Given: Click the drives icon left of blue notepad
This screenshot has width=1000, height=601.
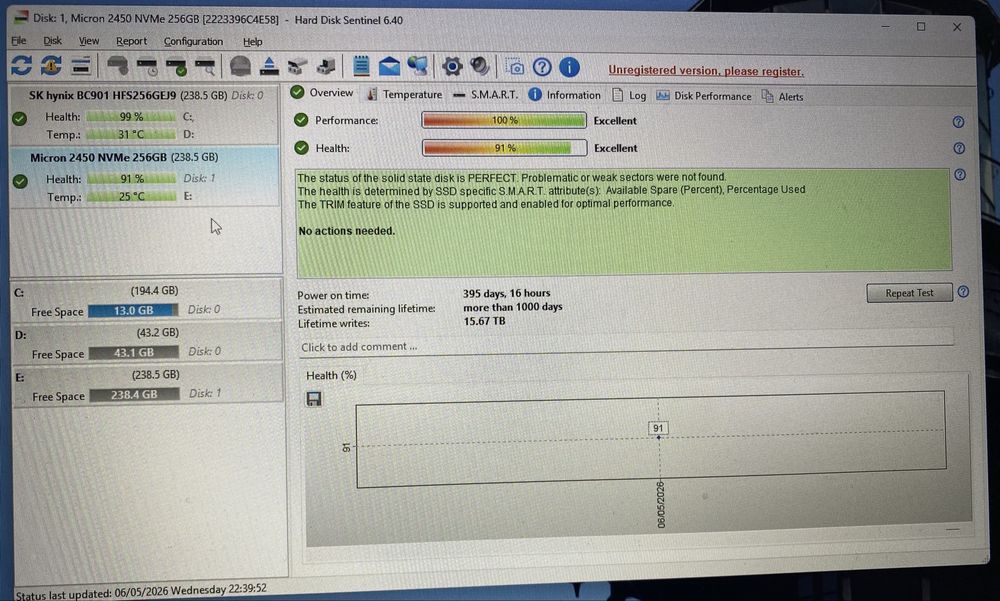Looking at the screenshot, I should (326, 66).
